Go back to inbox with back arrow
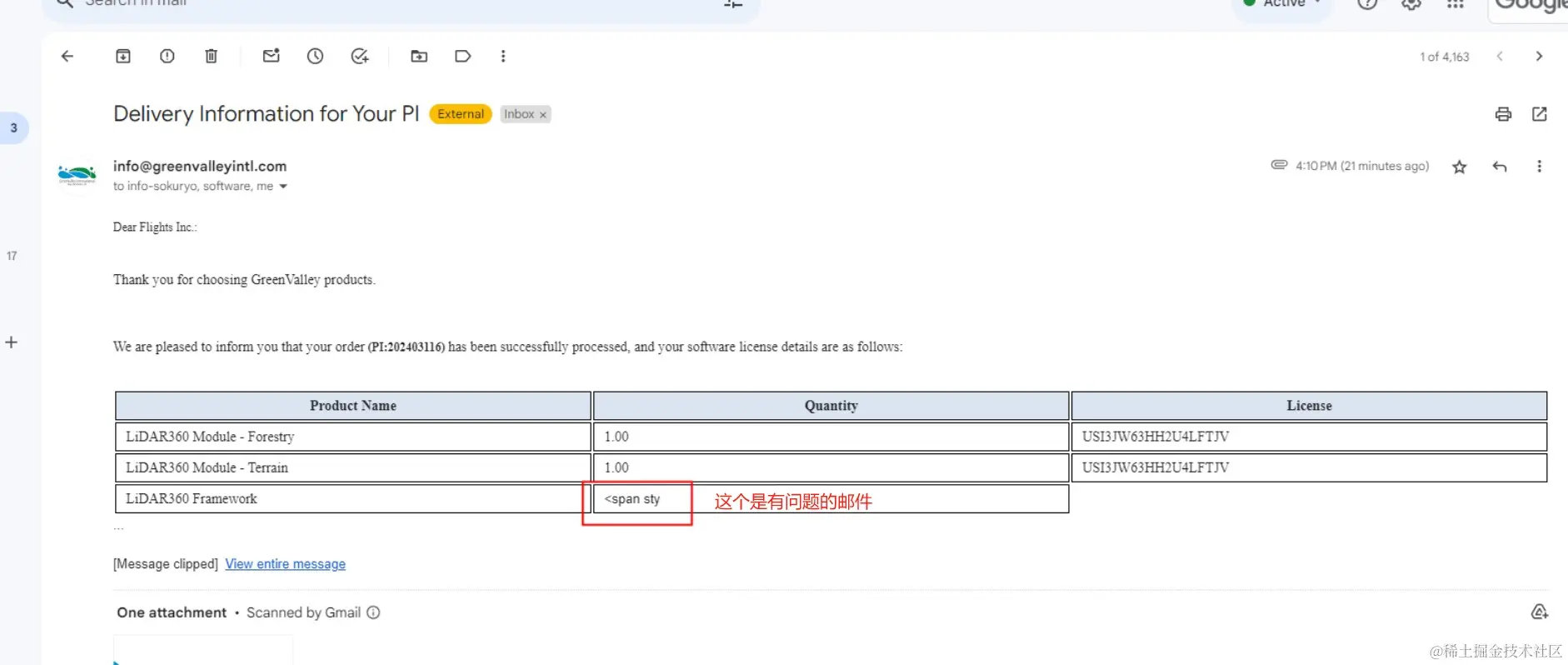This screenshot has height=665, width=1568. click(x=67, y=56)
